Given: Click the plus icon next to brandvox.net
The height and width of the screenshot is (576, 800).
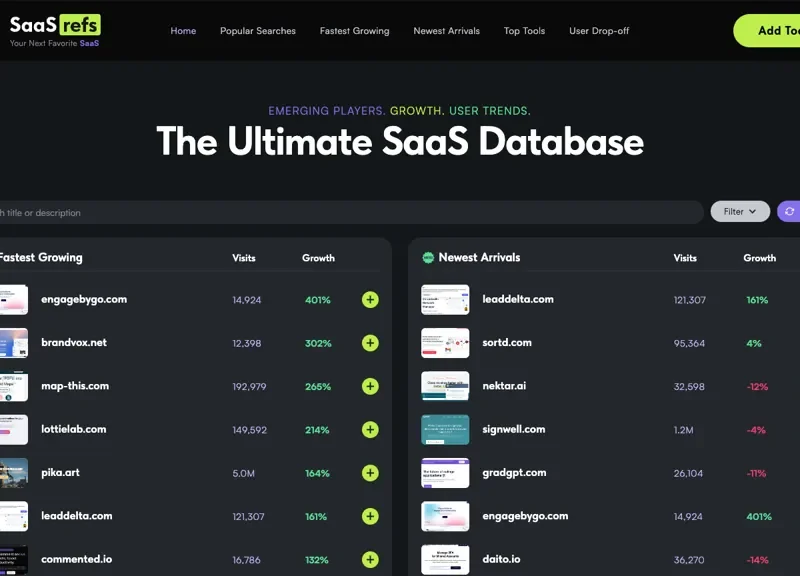Looking at the screenshot, I should [370, 343].
